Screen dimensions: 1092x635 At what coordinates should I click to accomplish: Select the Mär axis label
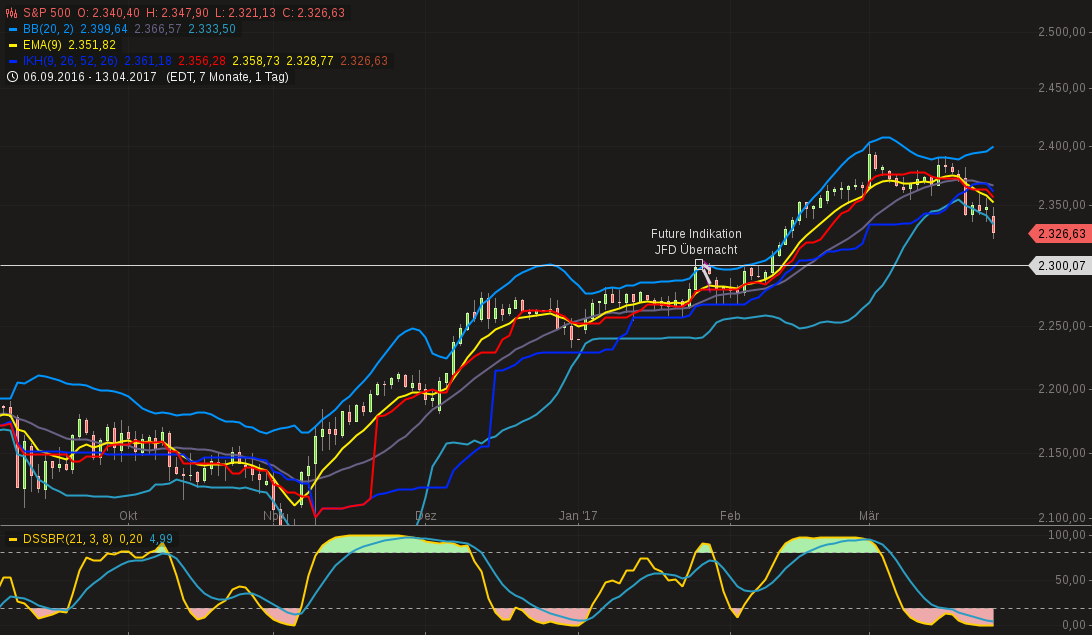[869, 516]
